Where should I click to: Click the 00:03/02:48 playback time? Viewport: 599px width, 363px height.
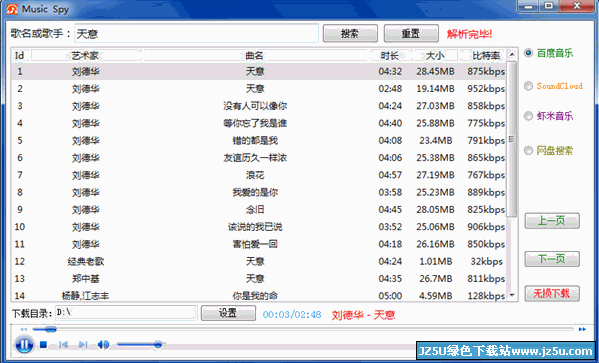[292, 314]
